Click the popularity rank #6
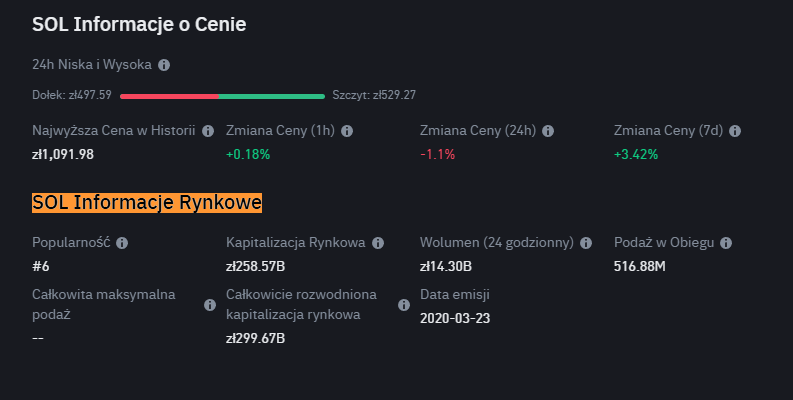793x400 pixels. tap(41, 266)
